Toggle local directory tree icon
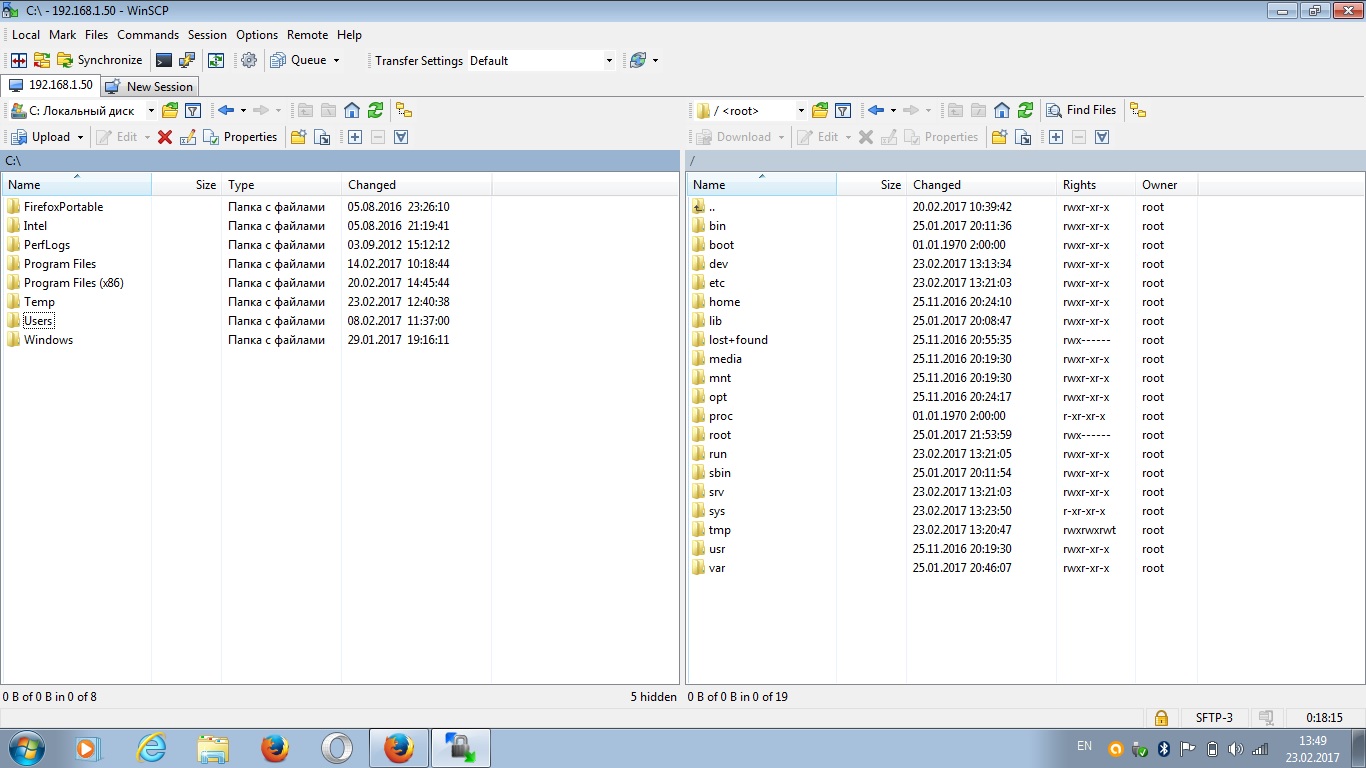Viewport: 1366px width, 768px height. tap(403, 110)
